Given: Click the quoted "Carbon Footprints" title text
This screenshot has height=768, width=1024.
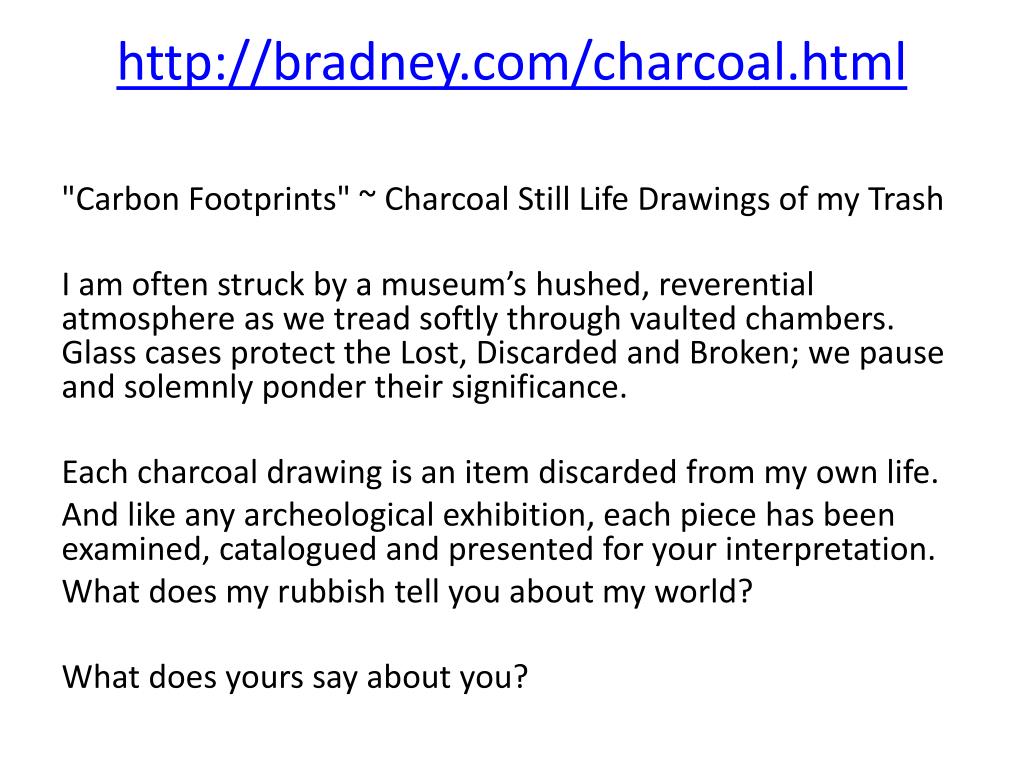Looking at the screenshot, I should pos(206,199).
